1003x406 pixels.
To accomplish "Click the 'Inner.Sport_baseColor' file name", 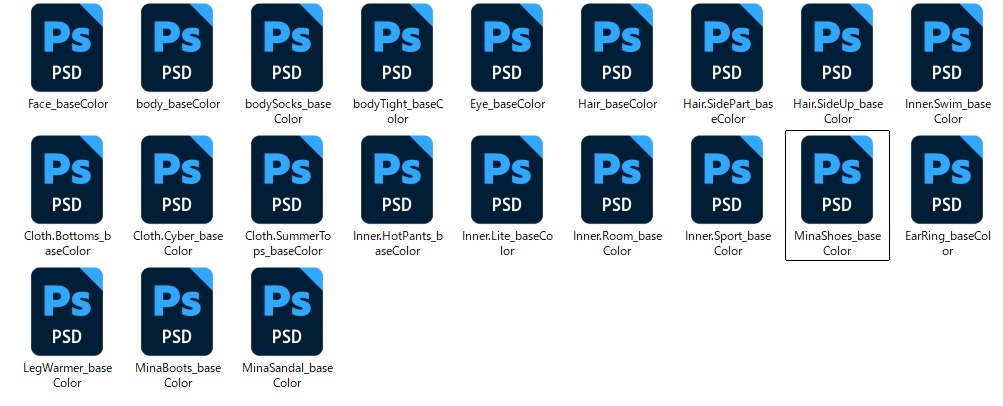I will tap(728, 244).
